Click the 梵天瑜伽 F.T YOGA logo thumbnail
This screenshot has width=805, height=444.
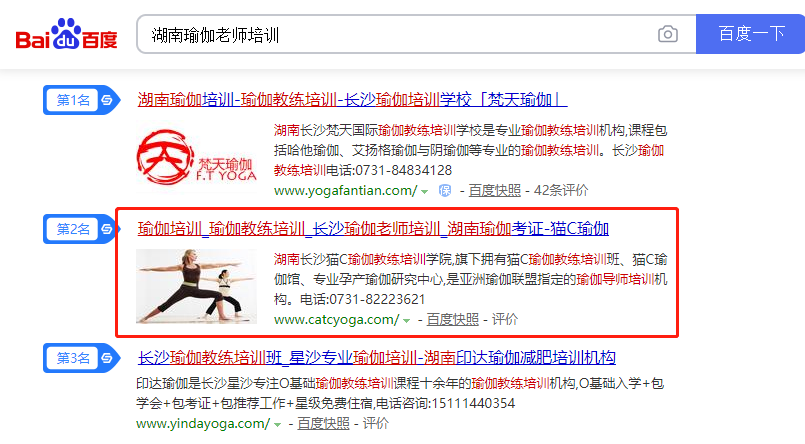[196, 158]
